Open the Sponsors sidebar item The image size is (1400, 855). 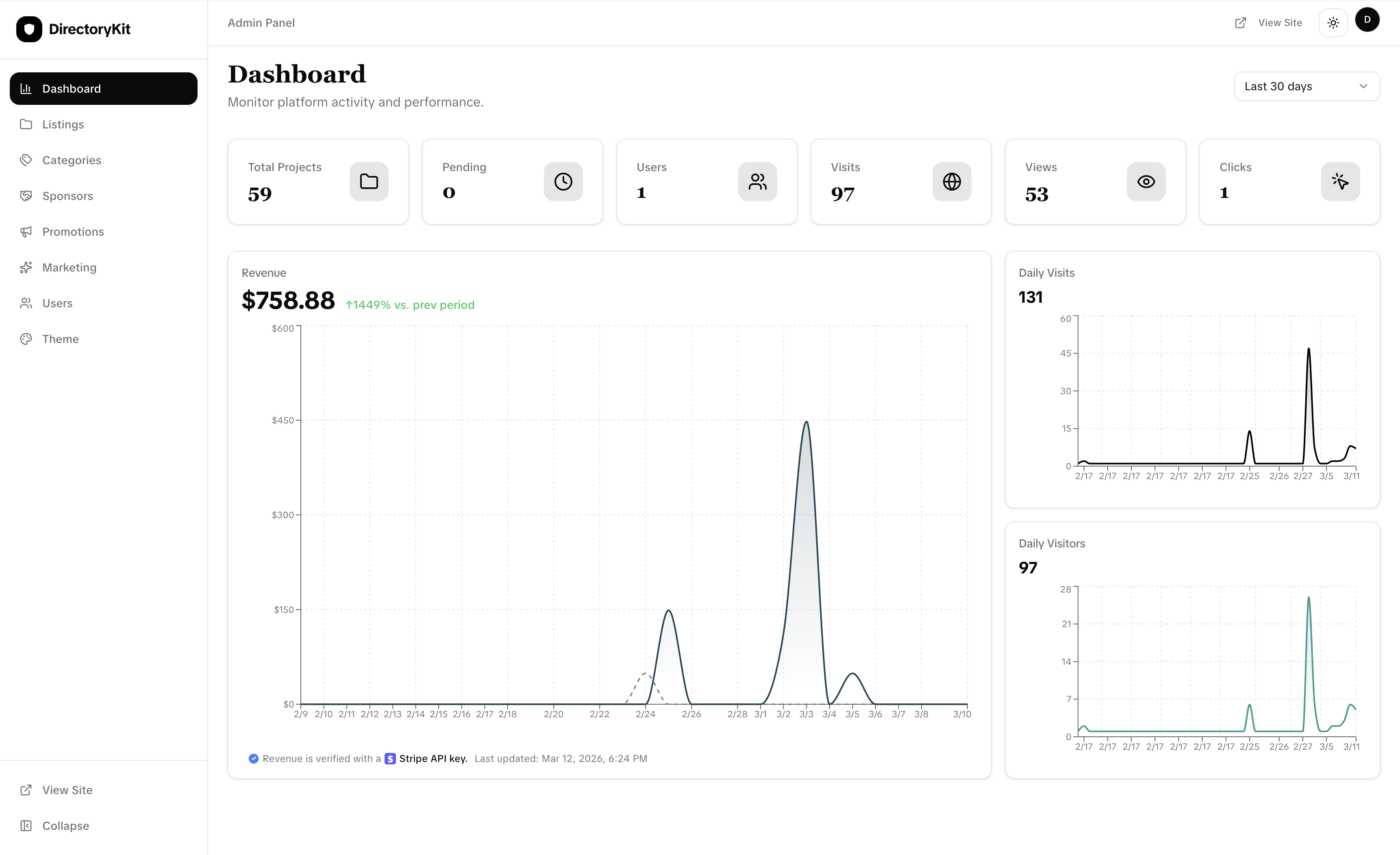pyautogui.click(x=67, y=196)
